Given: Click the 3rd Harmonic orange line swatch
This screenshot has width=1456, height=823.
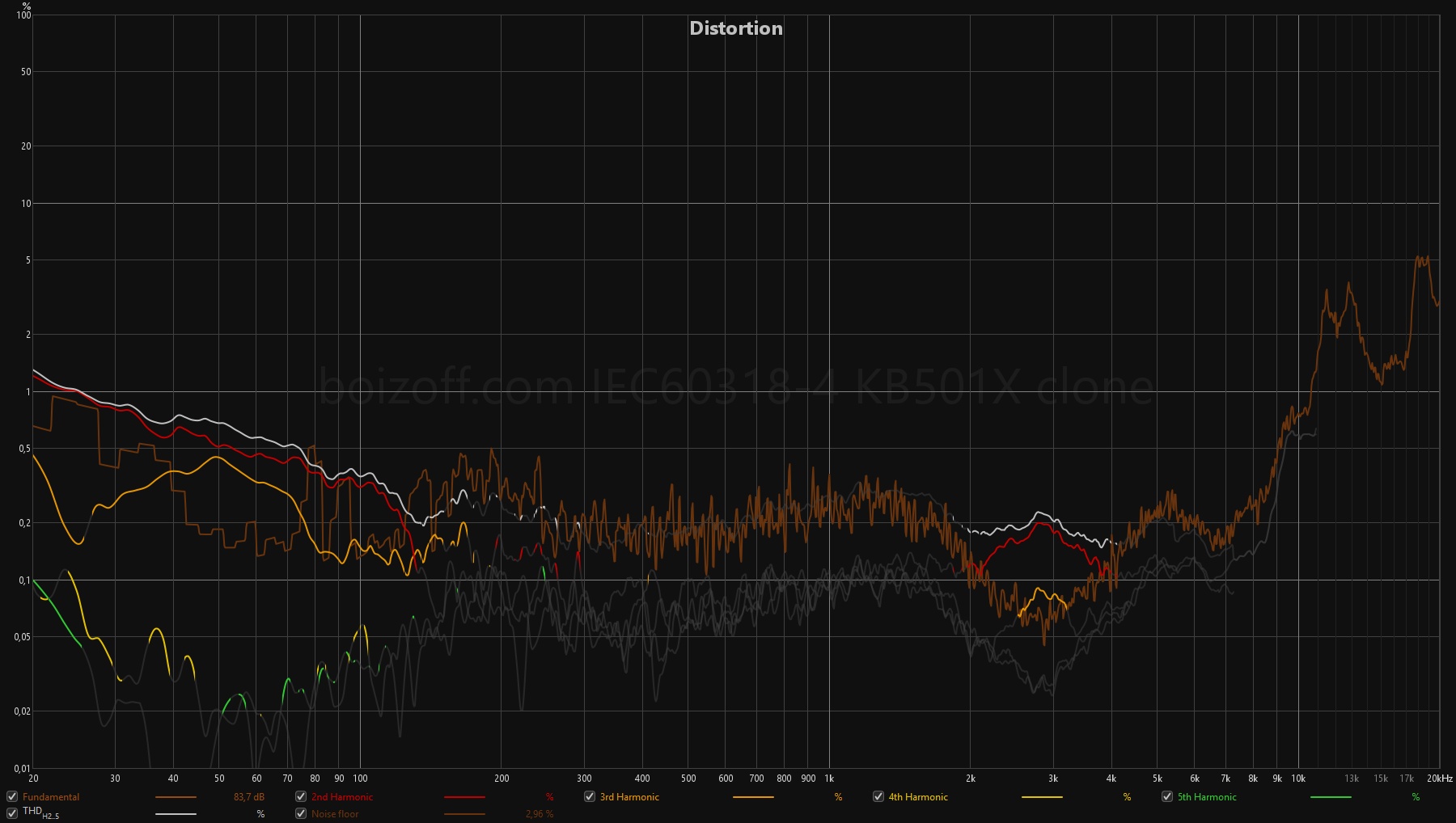Looking at the screenshot, I should click(x=753, y=797).
